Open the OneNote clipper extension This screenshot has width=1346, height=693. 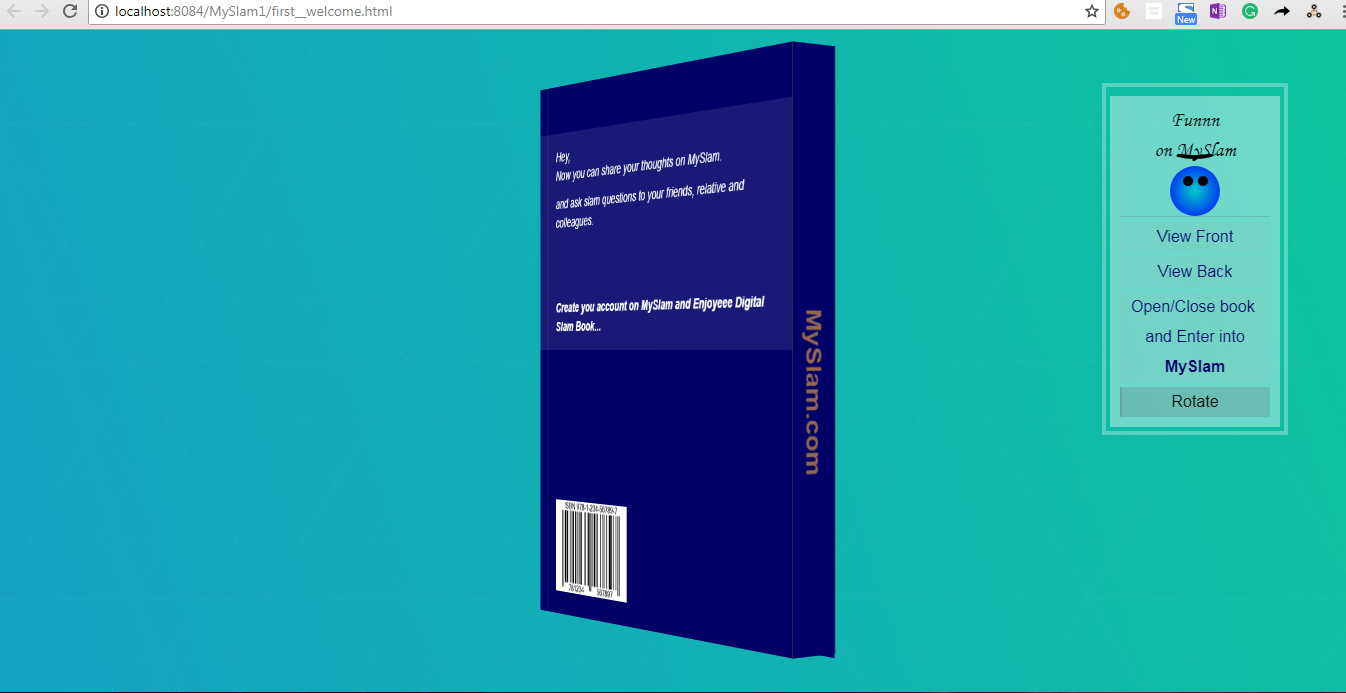[x=1217, y=12]
